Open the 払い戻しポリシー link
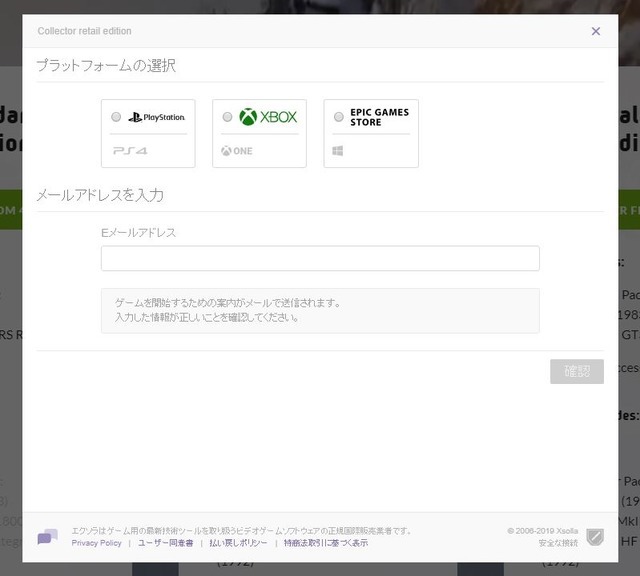640x576 pixels. [238, 543]
